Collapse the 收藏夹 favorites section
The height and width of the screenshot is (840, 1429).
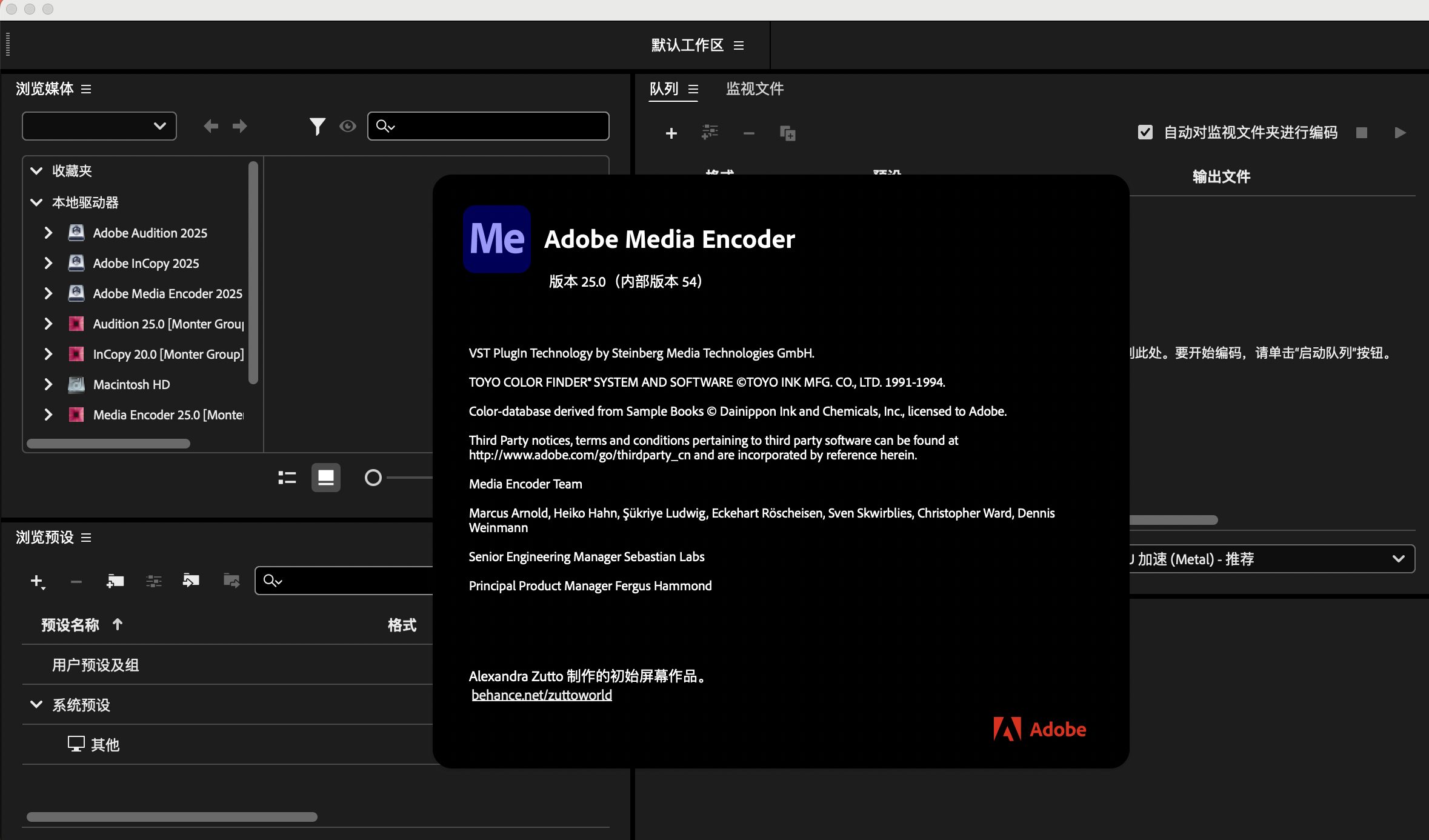pos(36,171)
